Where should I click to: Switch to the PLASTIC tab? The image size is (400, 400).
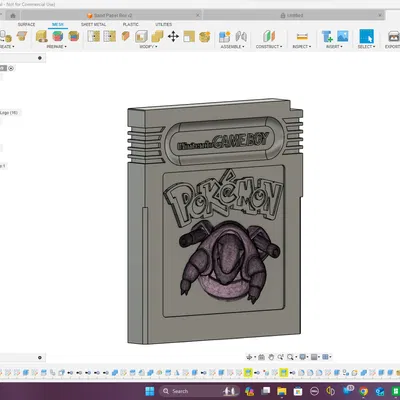pos(131,25)
